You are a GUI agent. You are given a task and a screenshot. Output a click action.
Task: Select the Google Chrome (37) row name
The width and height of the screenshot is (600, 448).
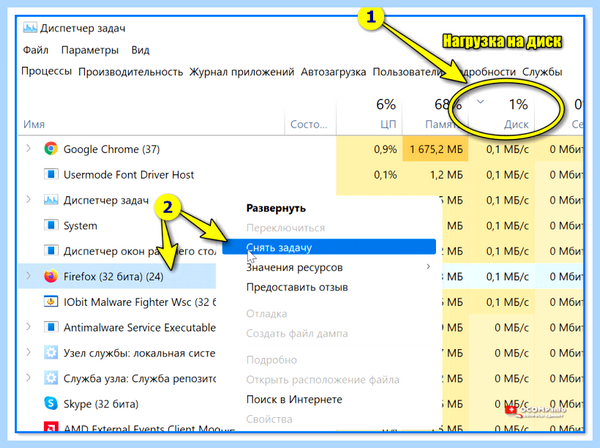(111, 149)
